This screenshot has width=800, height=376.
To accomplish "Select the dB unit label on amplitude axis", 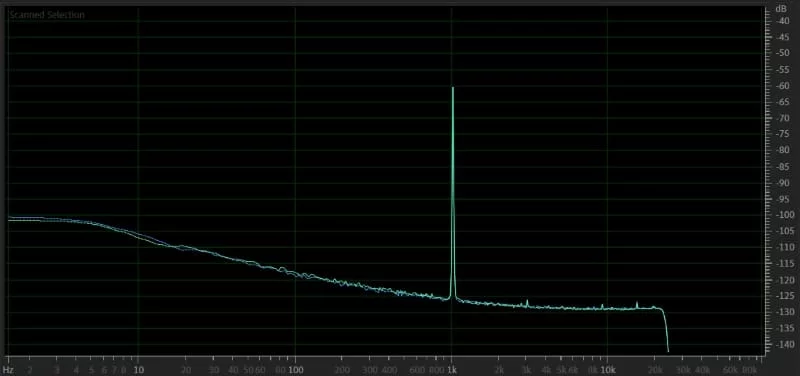I will coord(781,9).
